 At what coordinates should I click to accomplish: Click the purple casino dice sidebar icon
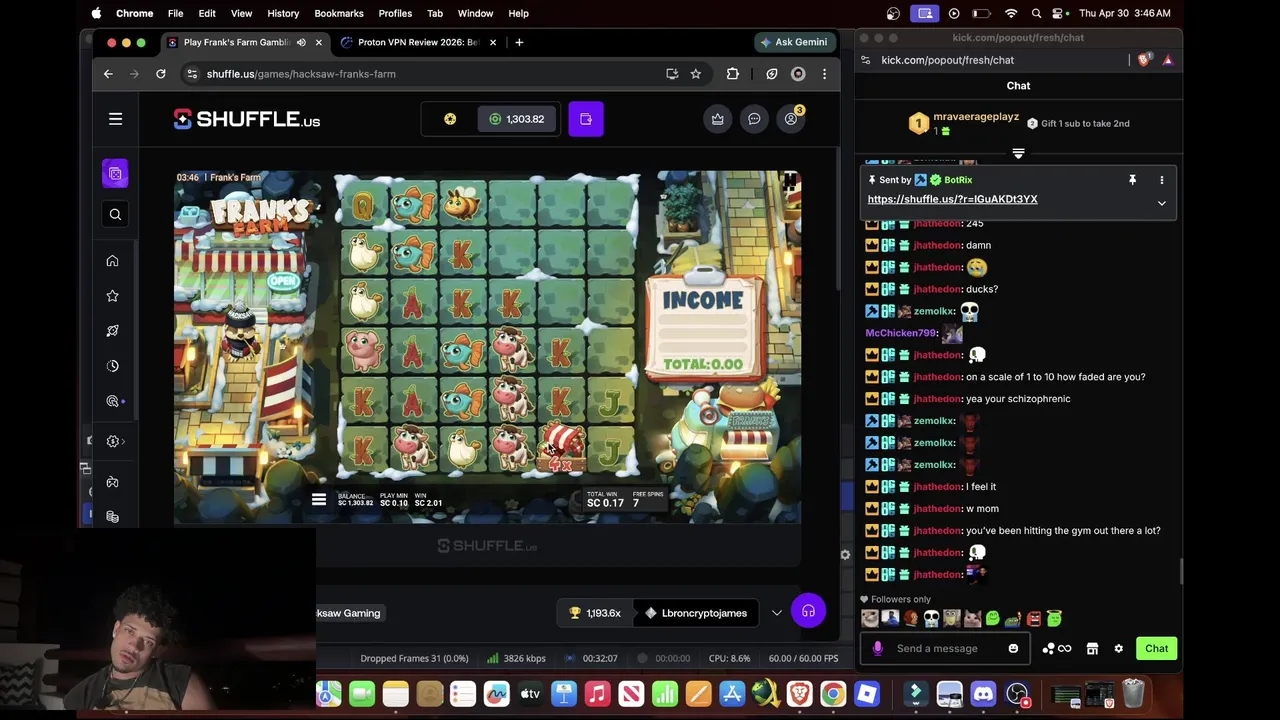click(x=115, y=174)
